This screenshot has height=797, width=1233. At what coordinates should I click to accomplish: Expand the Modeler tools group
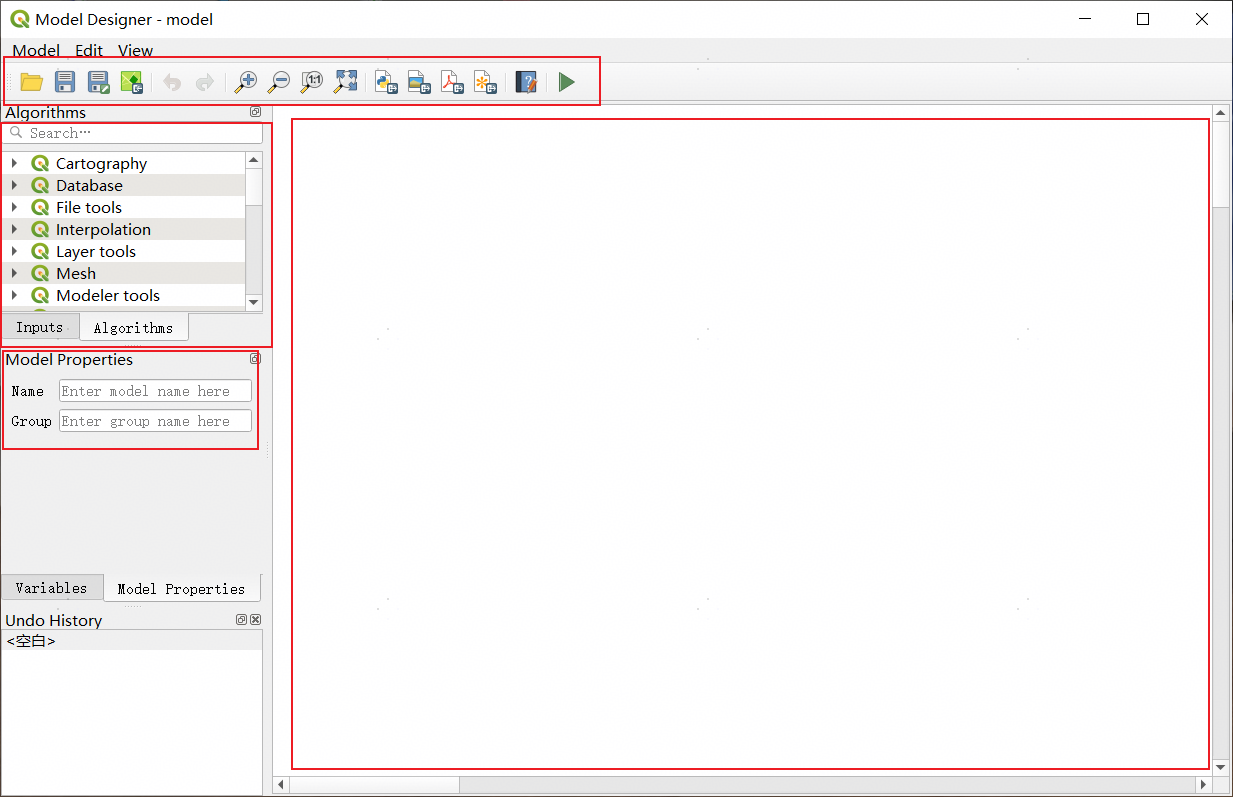14,295
